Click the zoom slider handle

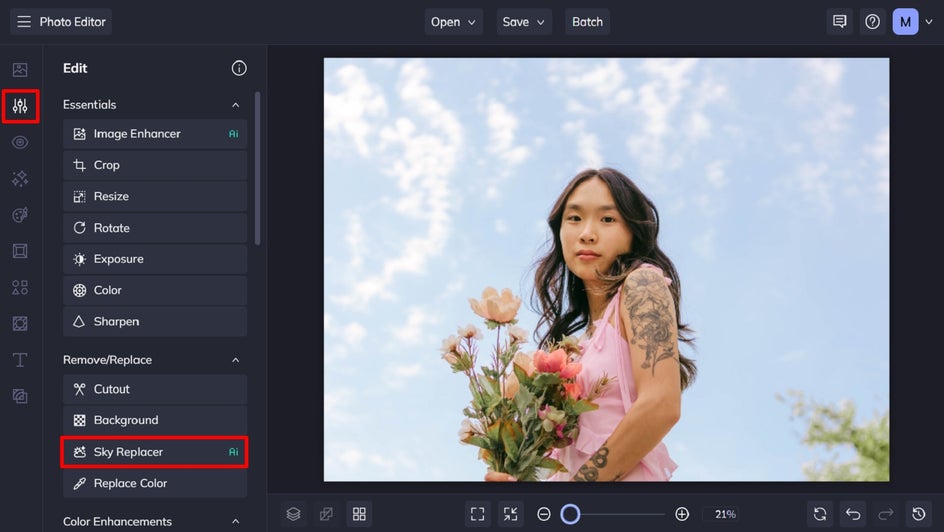[x=570, y=514]
